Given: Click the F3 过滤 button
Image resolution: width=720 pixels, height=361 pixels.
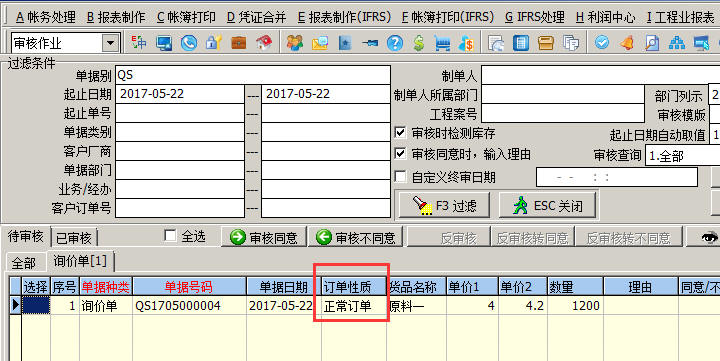Looking at the screenshot, I should 444,205.
